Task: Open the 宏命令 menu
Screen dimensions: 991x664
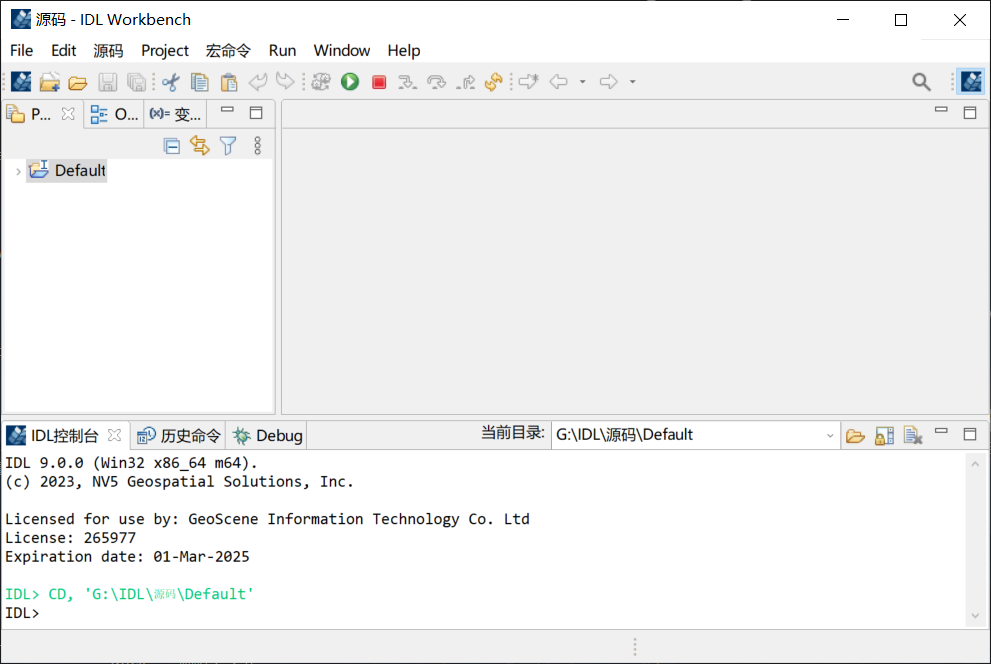Action: pos(228,50)
